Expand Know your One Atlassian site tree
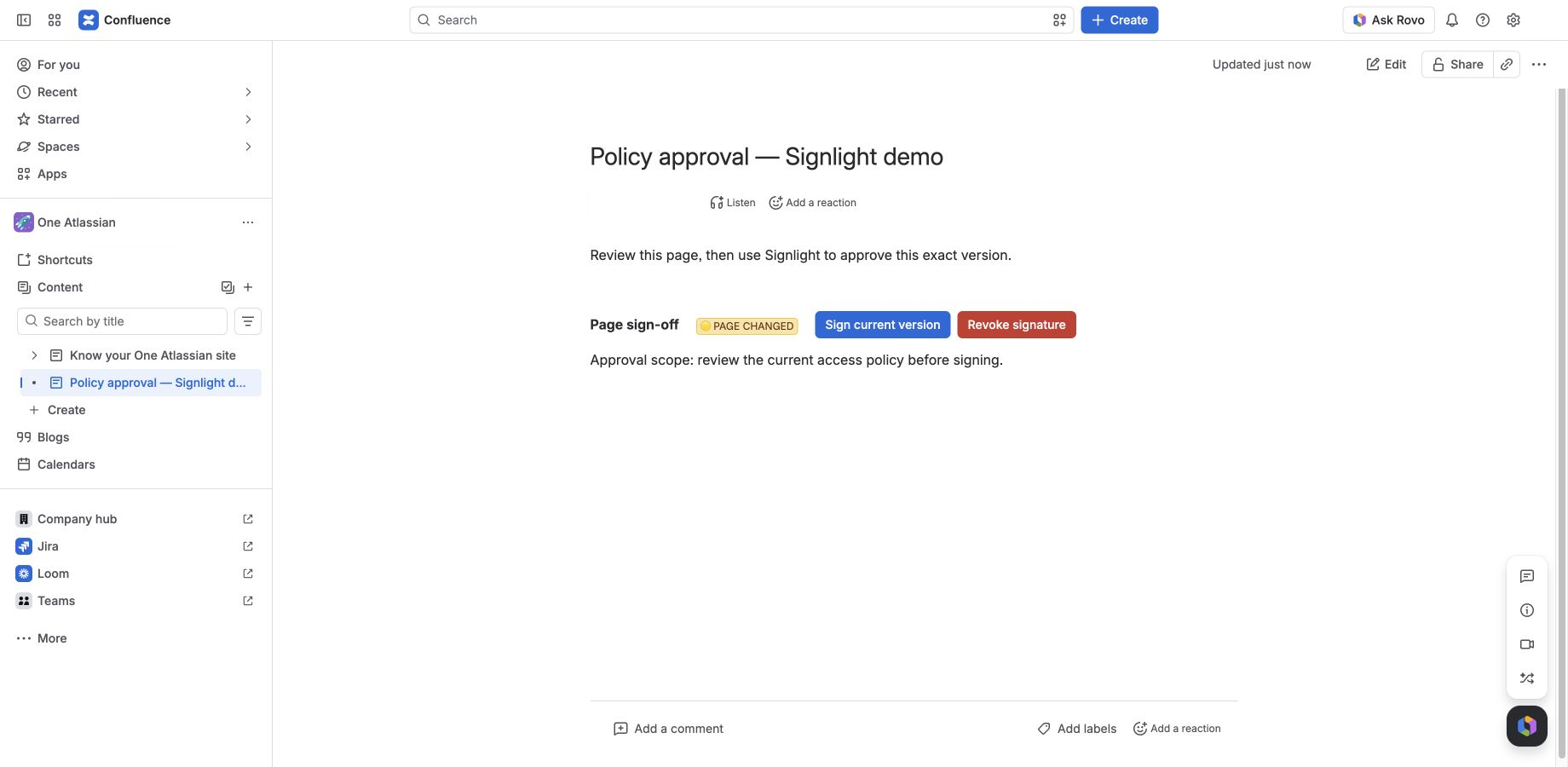 click(34, 355)
